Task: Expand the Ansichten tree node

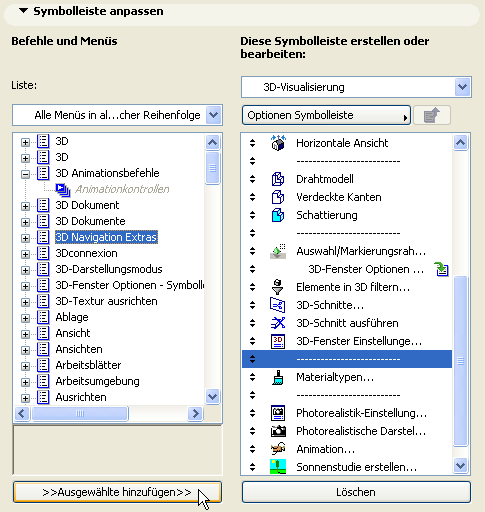Action: pyautogui.click(x=25, y=350)
